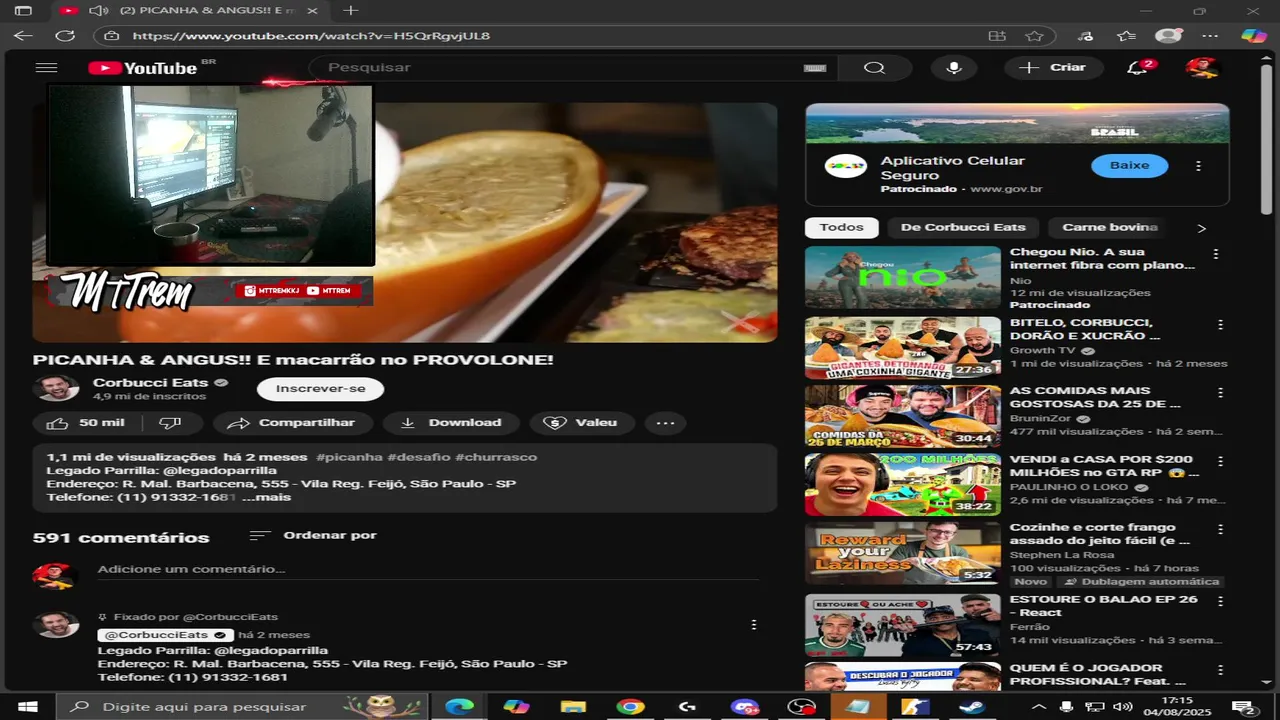Open options for the pinned CorbucciEats comment
Viewport: 1280px width, 720px height.
point(754,625)
